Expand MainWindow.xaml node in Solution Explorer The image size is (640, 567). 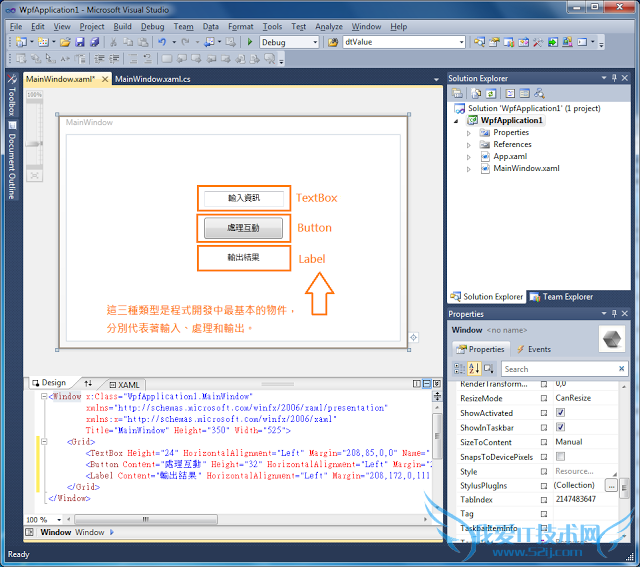(469, 169)
